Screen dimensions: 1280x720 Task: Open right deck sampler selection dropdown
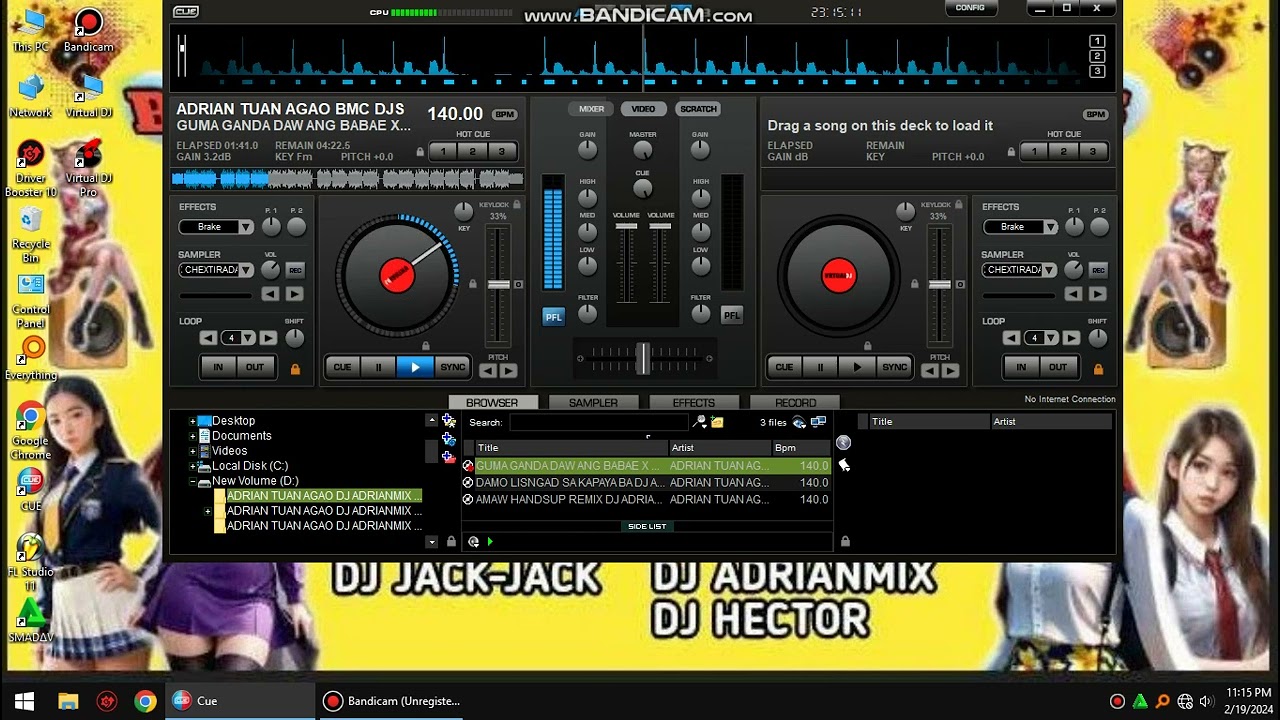1050,270
